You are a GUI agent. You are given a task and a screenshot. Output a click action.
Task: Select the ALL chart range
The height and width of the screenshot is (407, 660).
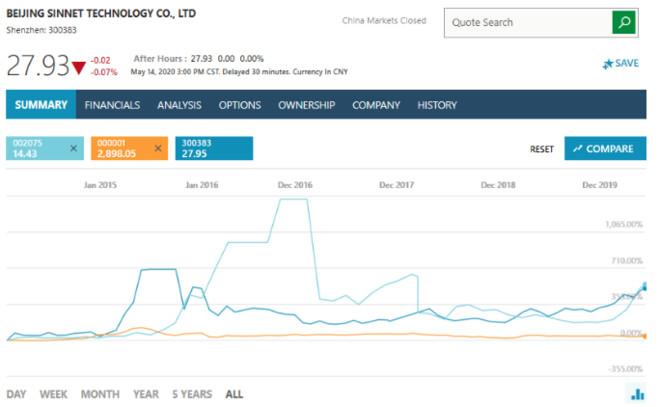tap(234, 394)
